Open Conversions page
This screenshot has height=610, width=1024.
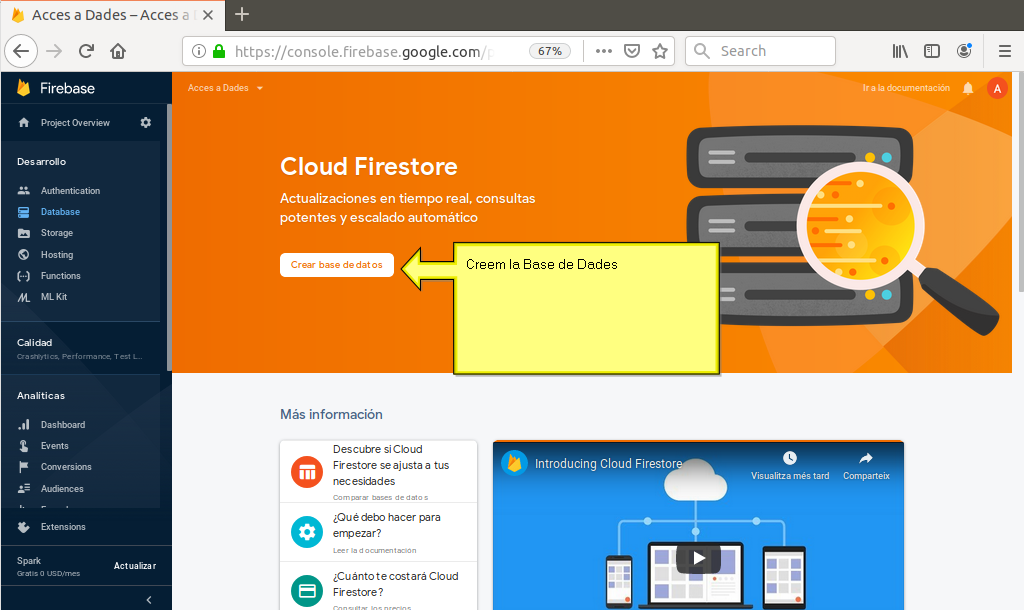66,467
